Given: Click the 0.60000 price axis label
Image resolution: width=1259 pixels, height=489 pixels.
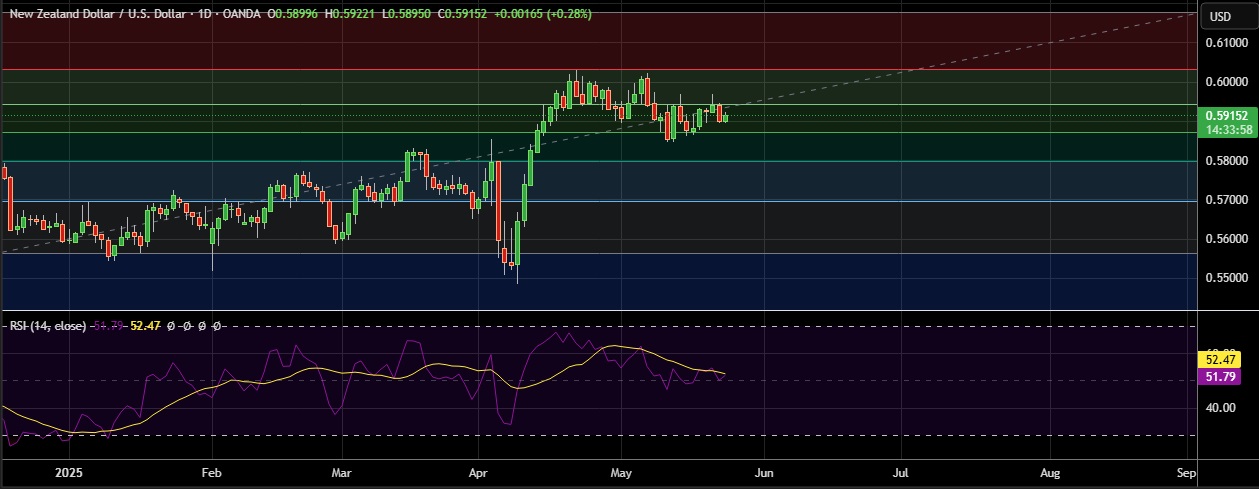Looking at the screenshot, I should pyautogui.click(x=1226, y=82).
